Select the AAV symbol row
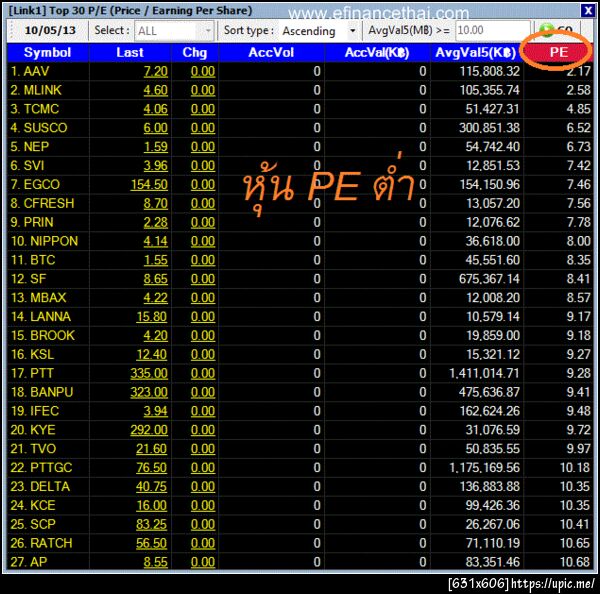600x594 pixels. point(300,71)
